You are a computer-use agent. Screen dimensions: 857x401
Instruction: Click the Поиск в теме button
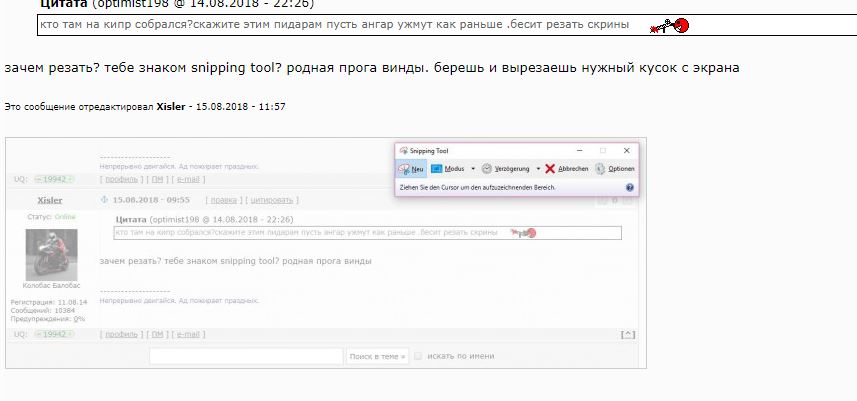(377, 356)
